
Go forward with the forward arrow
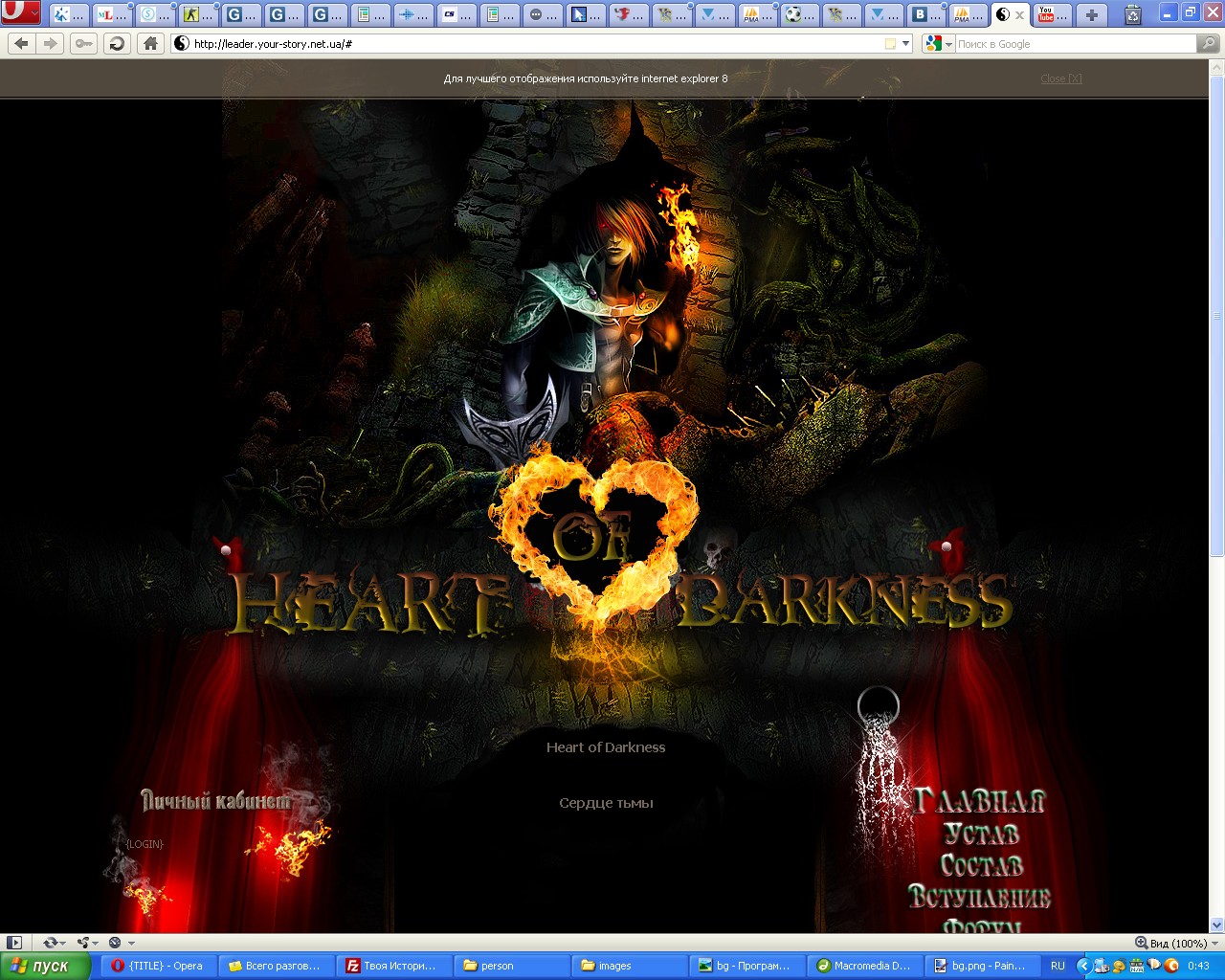(51, 43)
